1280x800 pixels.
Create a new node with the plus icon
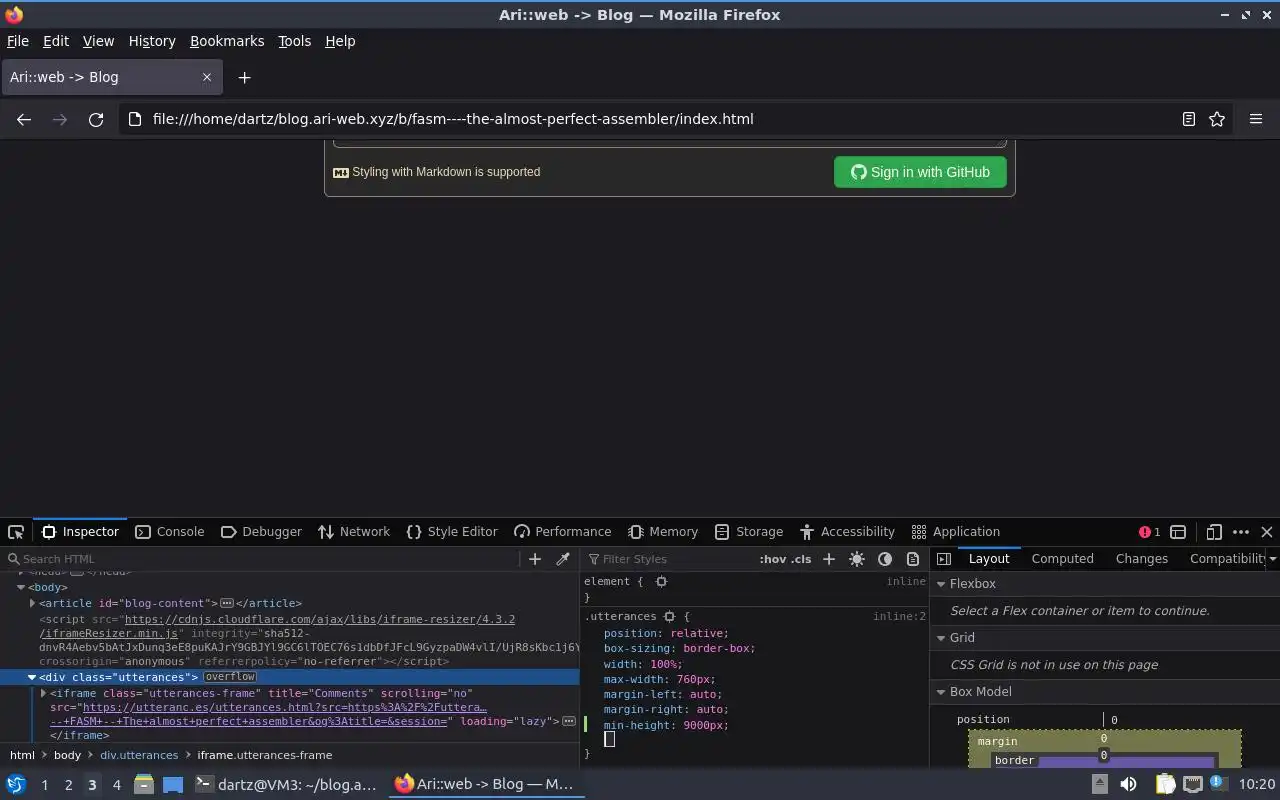(x=535, y=559)
